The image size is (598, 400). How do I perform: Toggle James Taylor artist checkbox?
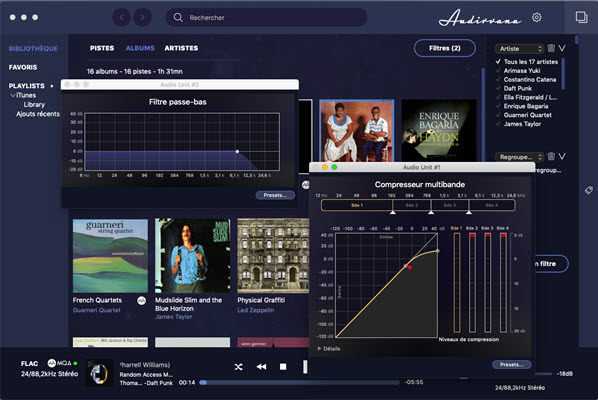(498, 124)
